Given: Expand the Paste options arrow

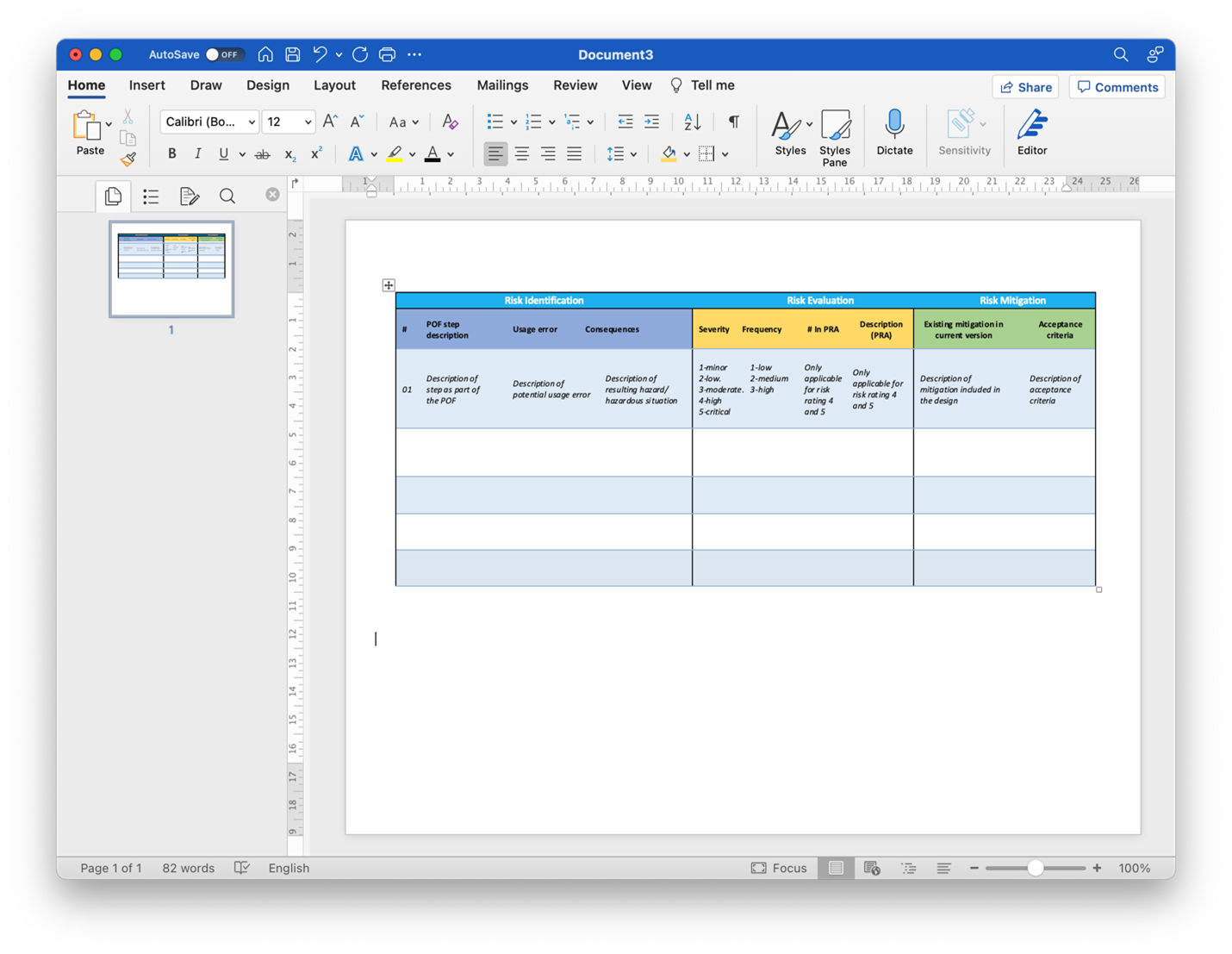Looking at the screenshot, I should click(109, 124).
